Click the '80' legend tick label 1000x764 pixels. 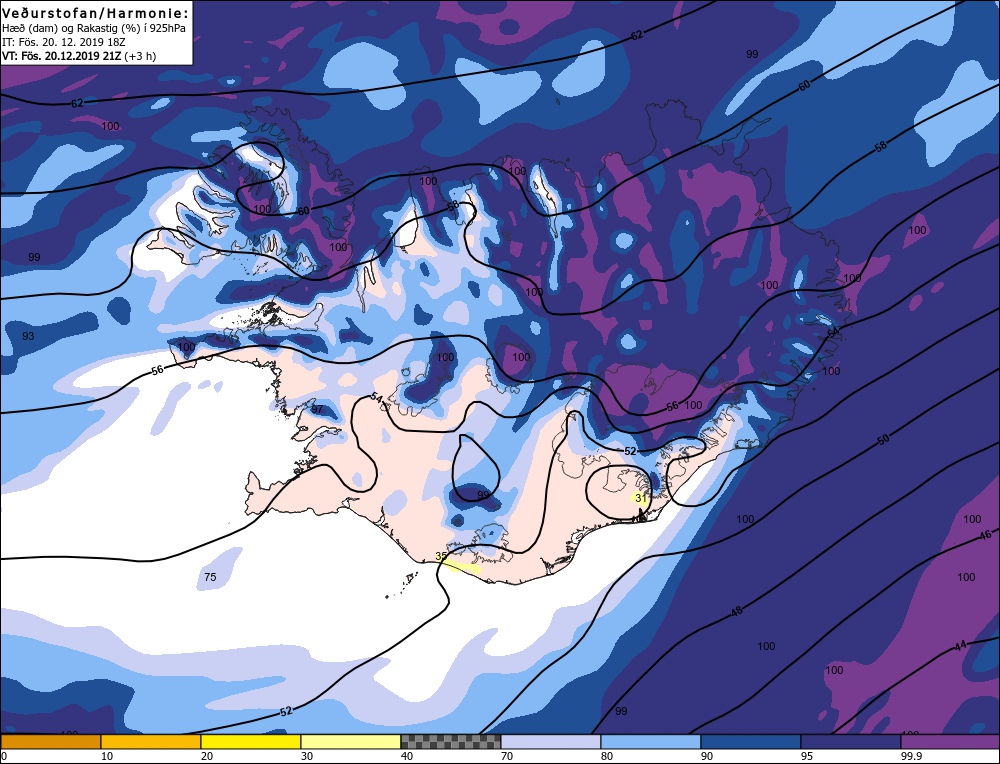point(607,756)
